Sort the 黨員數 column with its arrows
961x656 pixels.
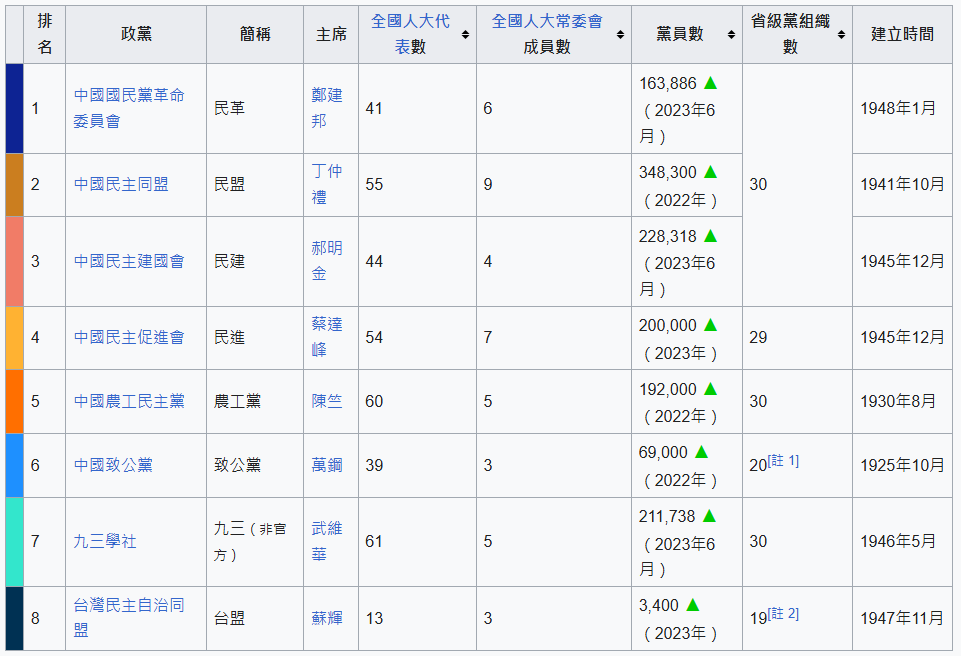point(731,34)
